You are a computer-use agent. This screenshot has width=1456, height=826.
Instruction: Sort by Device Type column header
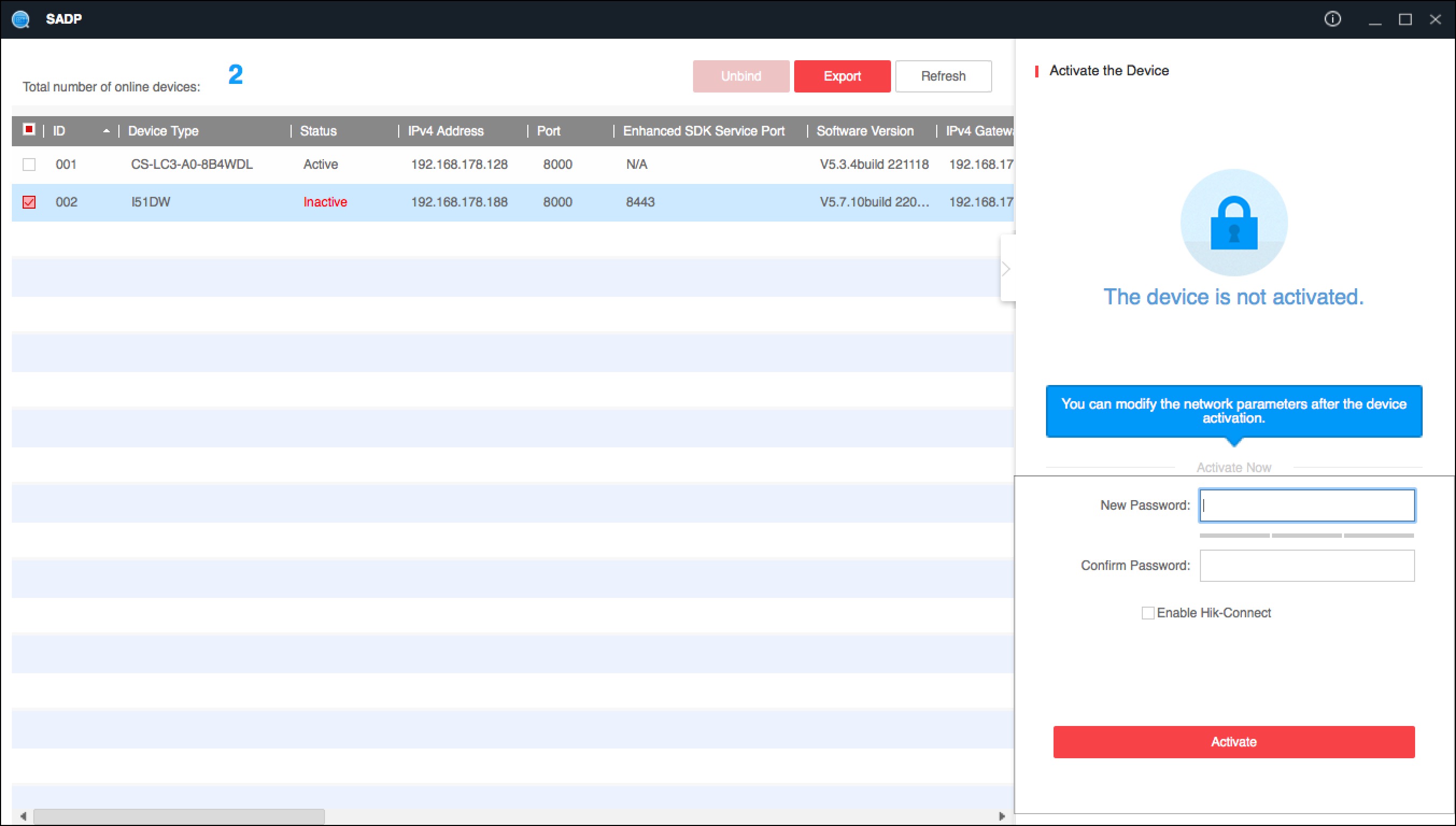(164, 131)
